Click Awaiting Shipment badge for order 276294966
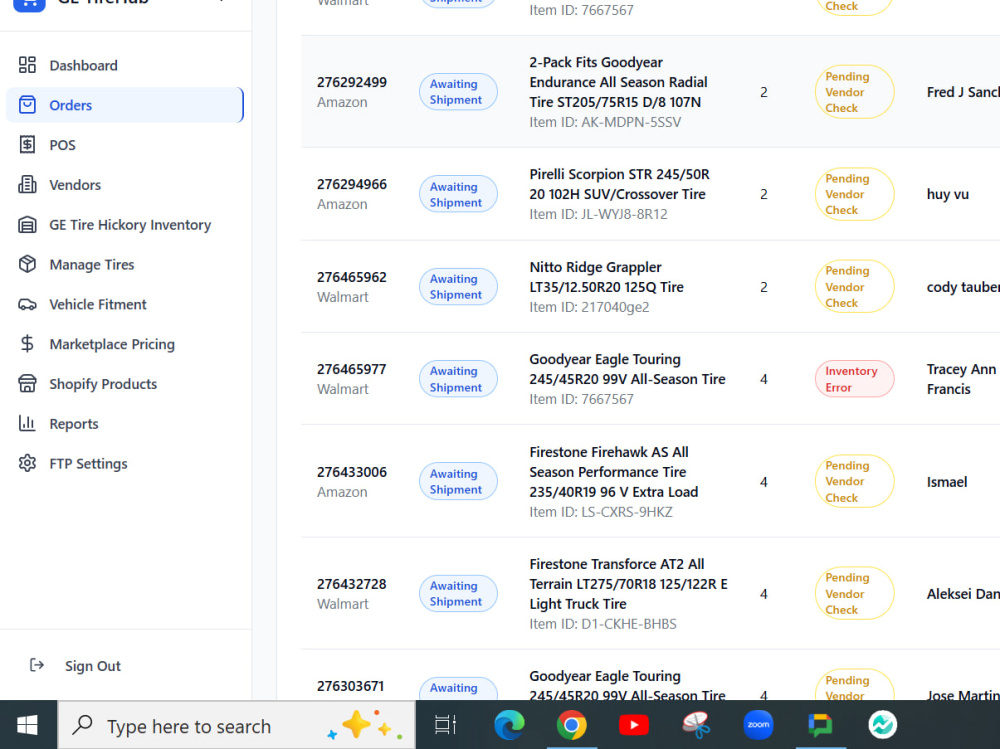 [458, 194]
